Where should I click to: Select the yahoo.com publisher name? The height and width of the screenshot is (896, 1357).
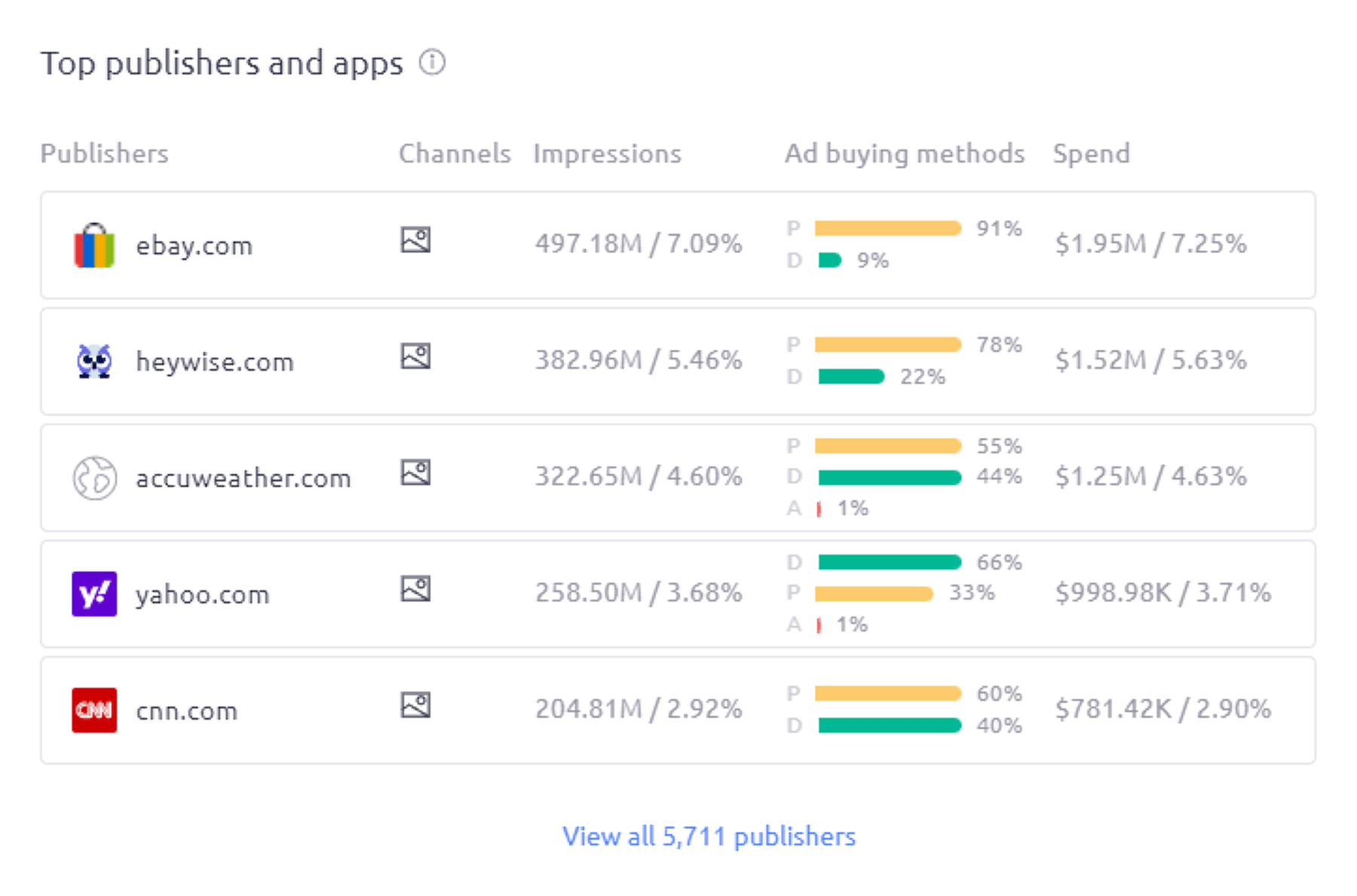tap(202, 595)
